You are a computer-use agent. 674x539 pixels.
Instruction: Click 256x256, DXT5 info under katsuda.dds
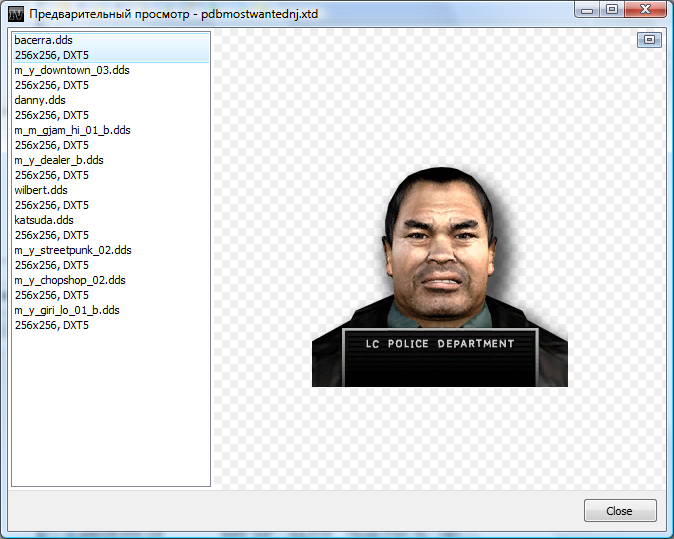click(52, 235)
